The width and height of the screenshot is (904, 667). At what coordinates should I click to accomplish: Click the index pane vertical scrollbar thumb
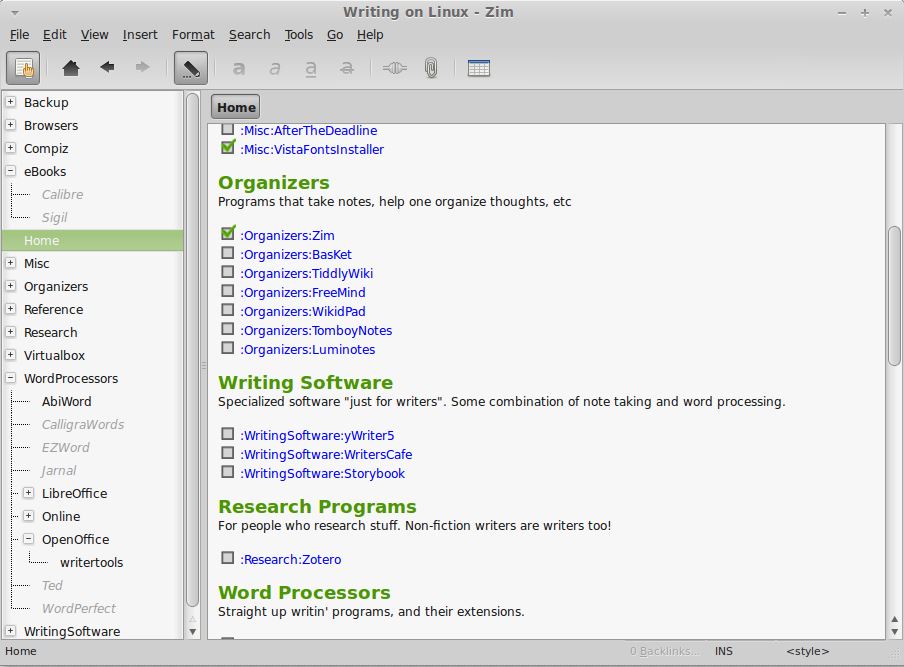(x=193, y=350)
